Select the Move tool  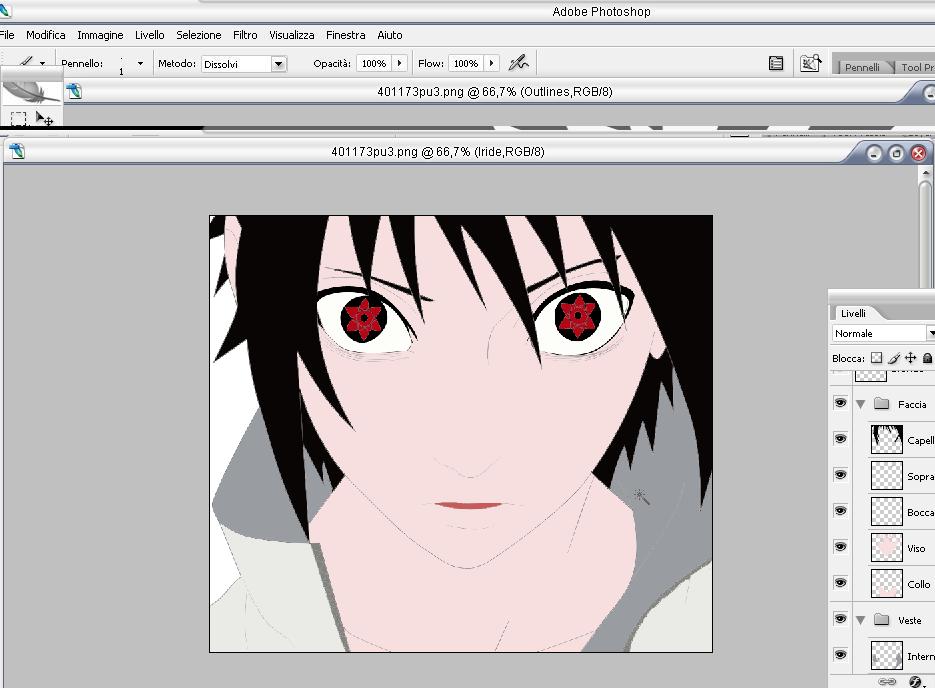click(45, 119)
